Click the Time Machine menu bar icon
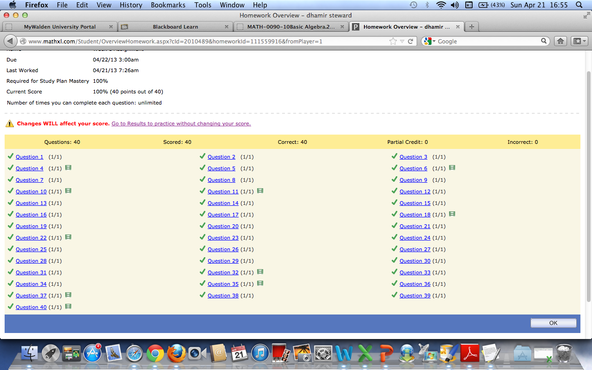This screenshot has height=370, width=592. point(413,5)
